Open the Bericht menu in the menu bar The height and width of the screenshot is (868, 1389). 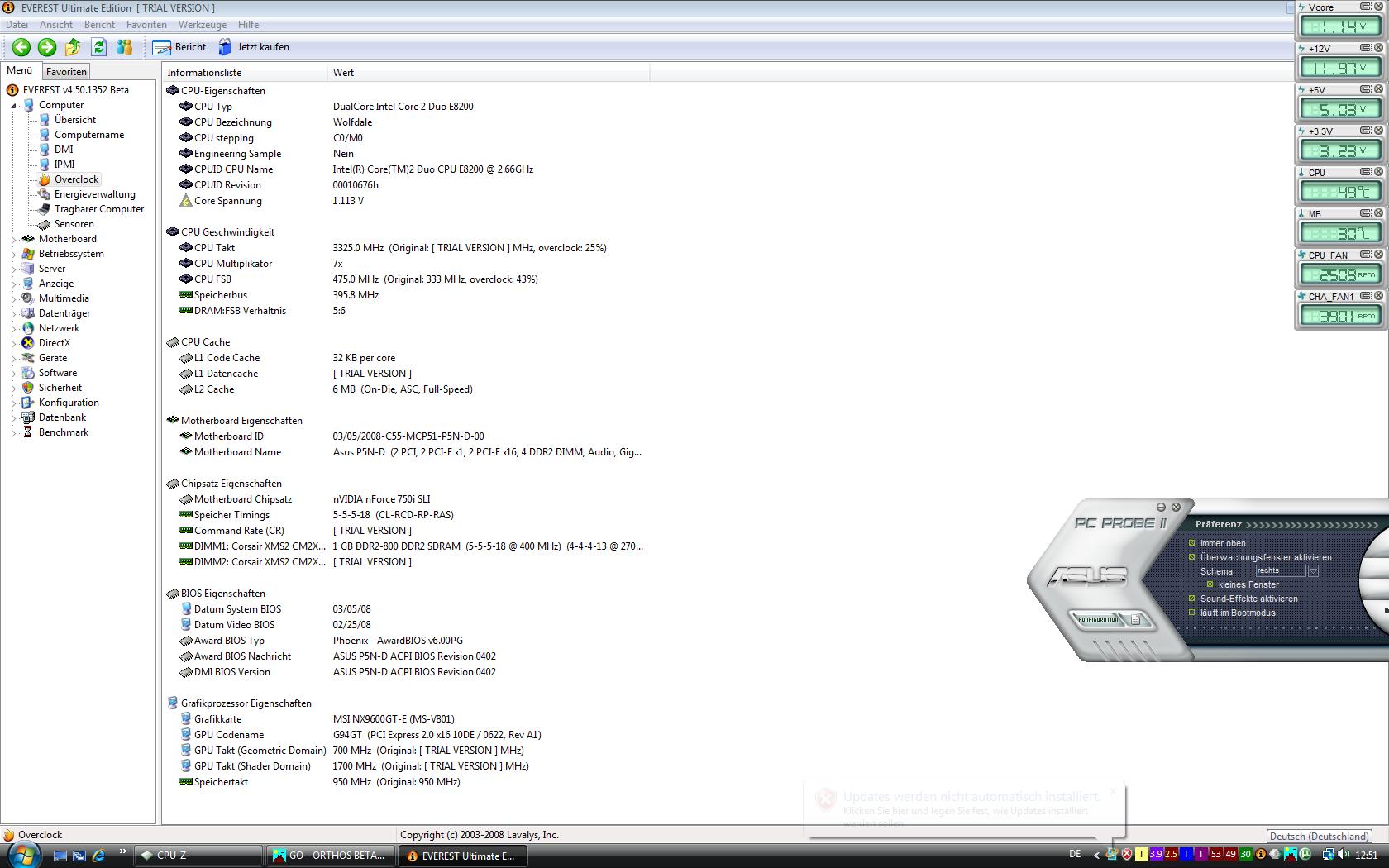tap(99, 25)
